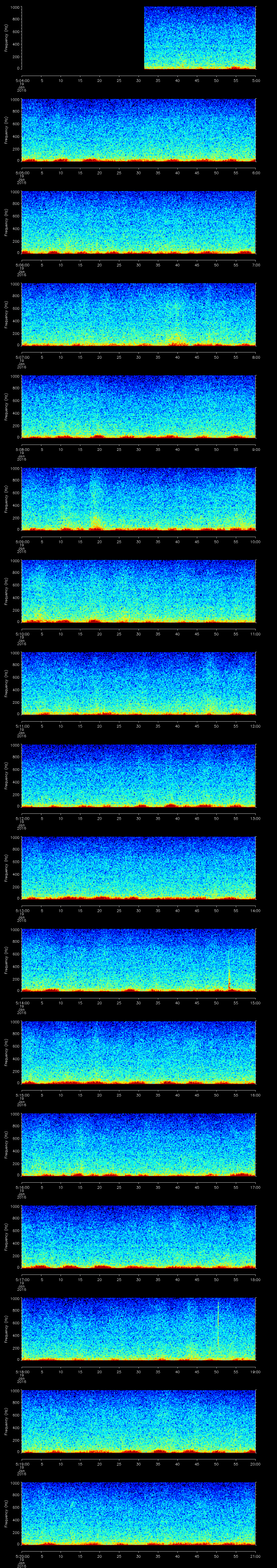Viewport: 277px width, 1568px height.
Task: Select the bright vertical streak in the 5:14:00 spectrogram
Action: coord(229,971)
